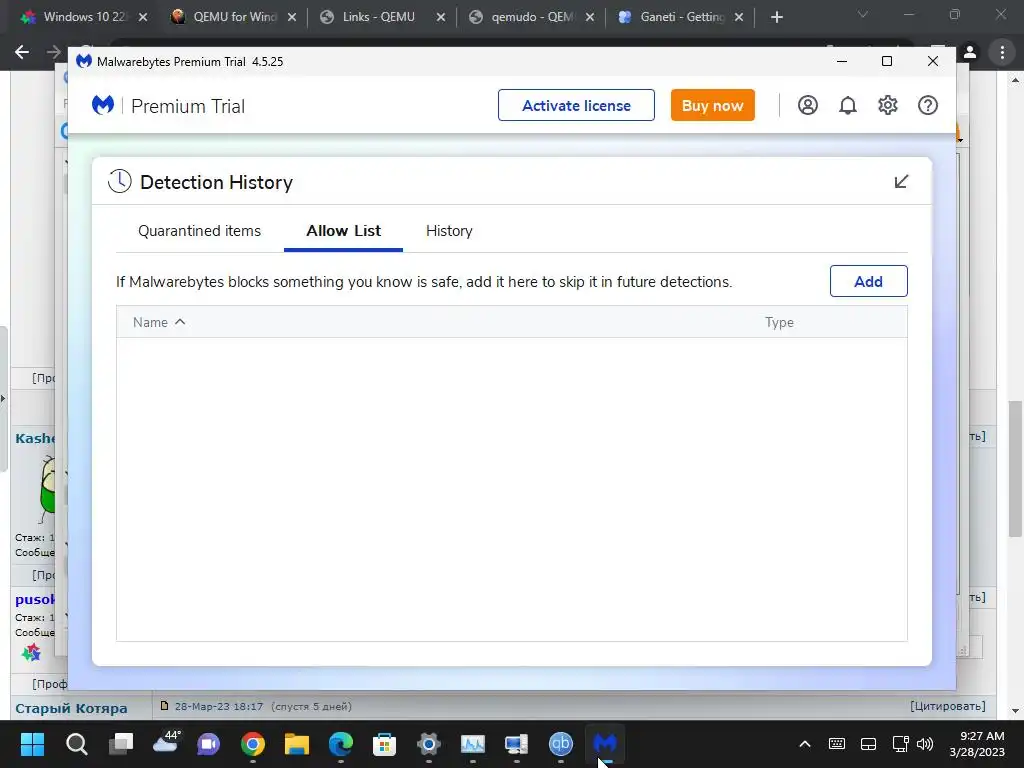Open Chrome tab search dropdown
1024x768 pixels.
(x=863, y=14)
